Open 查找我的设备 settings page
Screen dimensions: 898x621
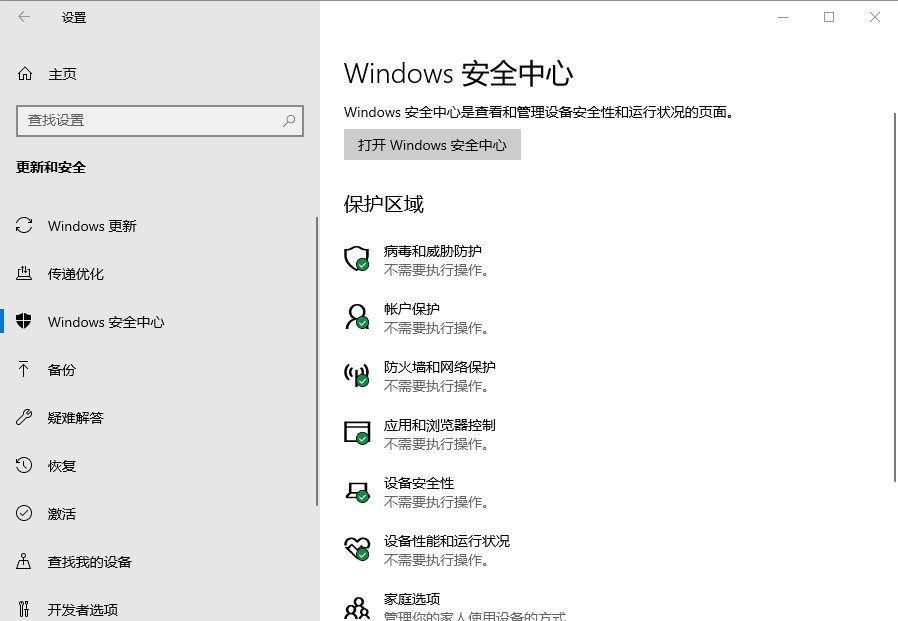[x=89, y=561]
